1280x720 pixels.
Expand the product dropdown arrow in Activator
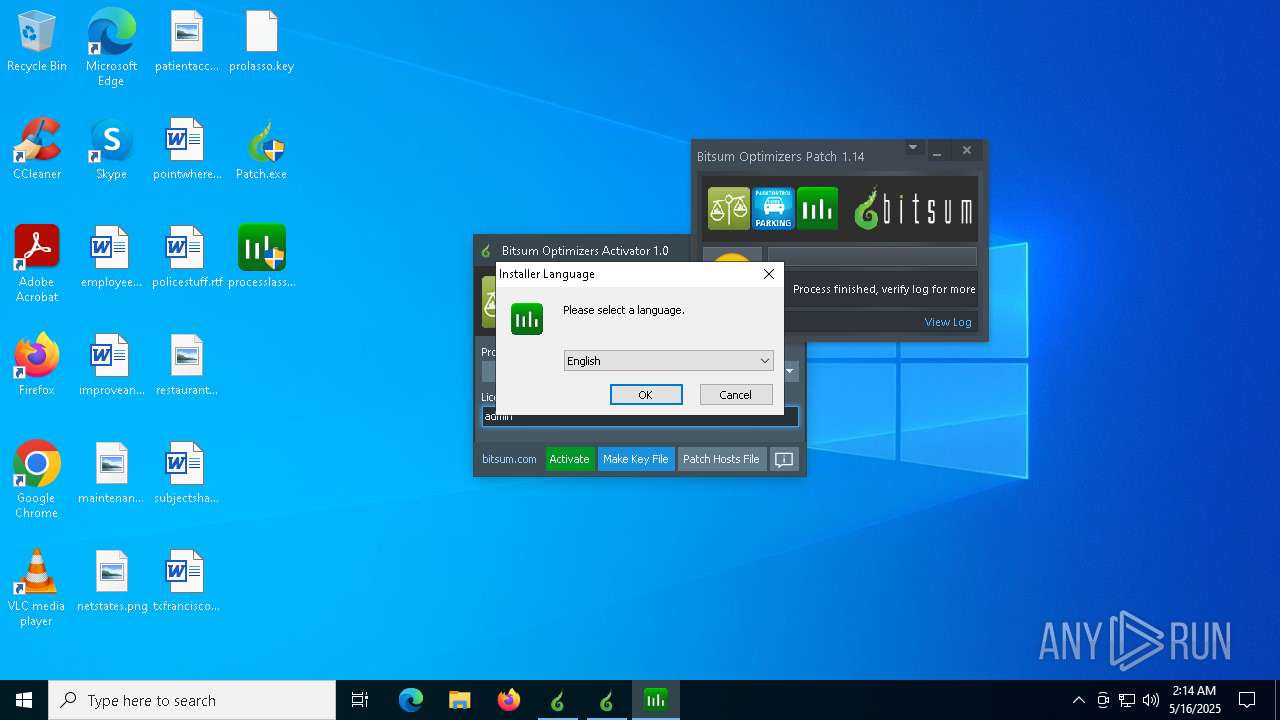(790, 371)
